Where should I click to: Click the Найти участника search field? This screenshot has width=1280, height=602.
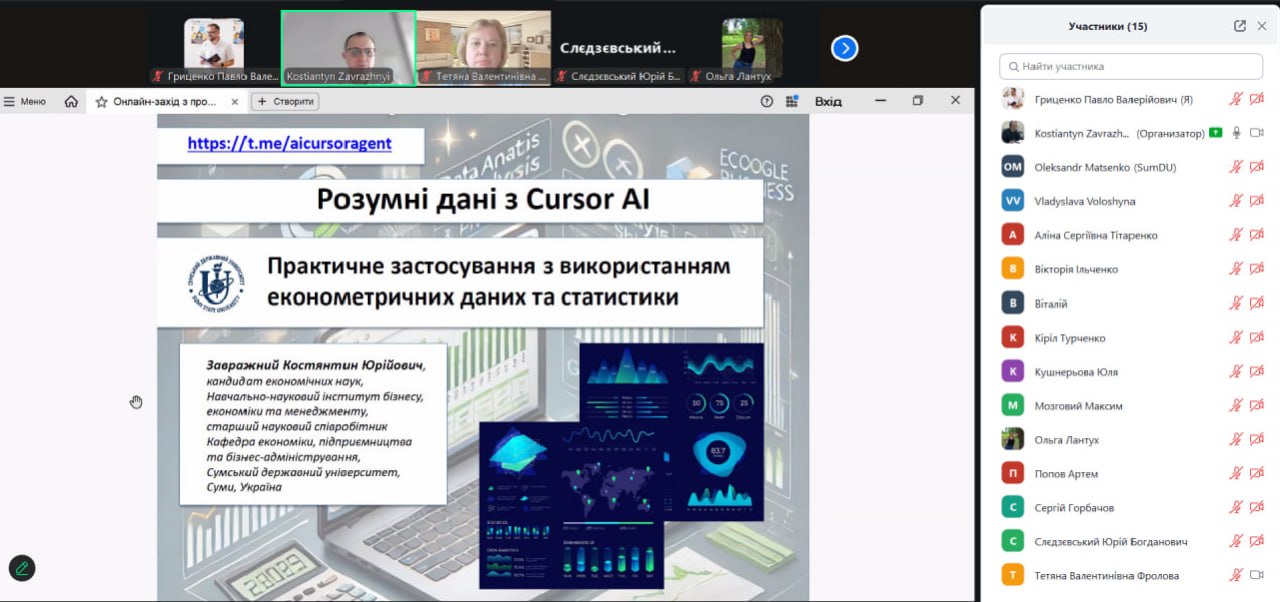pos(1131,66)
